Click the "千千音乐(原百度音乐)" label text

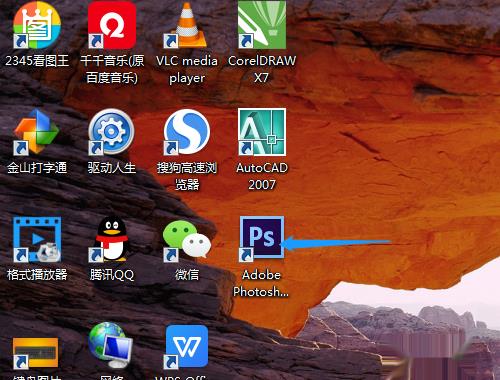click(112, 69)
